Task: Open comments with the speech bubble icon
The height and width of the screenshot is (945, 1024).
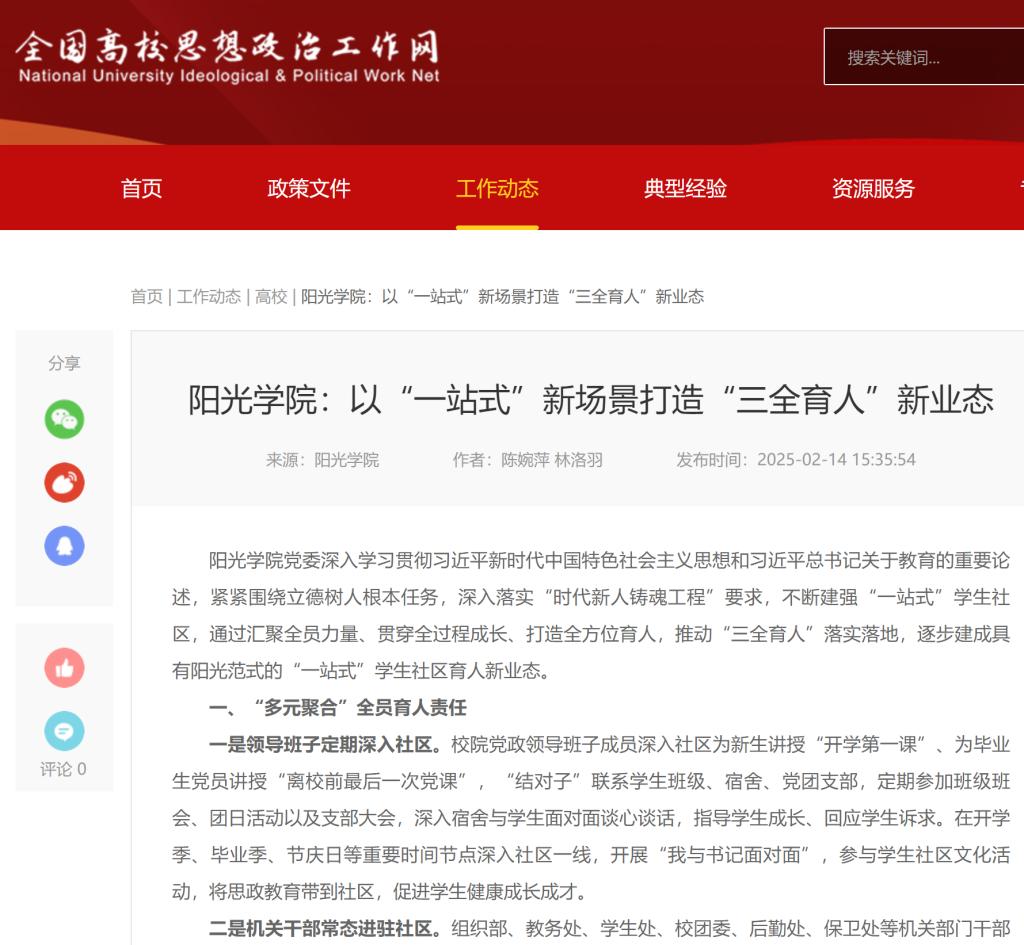Action: point(64,731)
